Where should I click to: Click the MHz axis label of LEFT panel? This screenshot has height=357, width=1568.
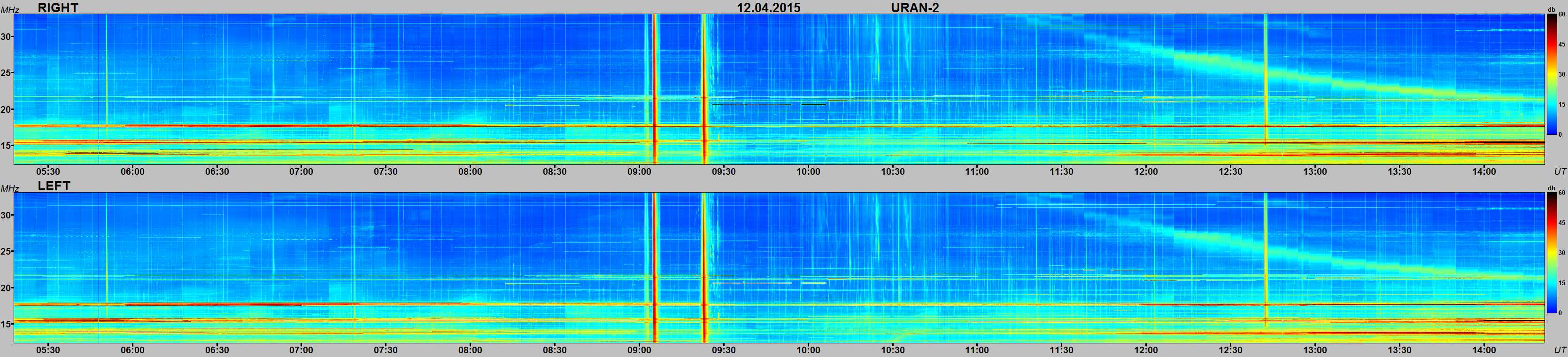(x=9, y=189)
